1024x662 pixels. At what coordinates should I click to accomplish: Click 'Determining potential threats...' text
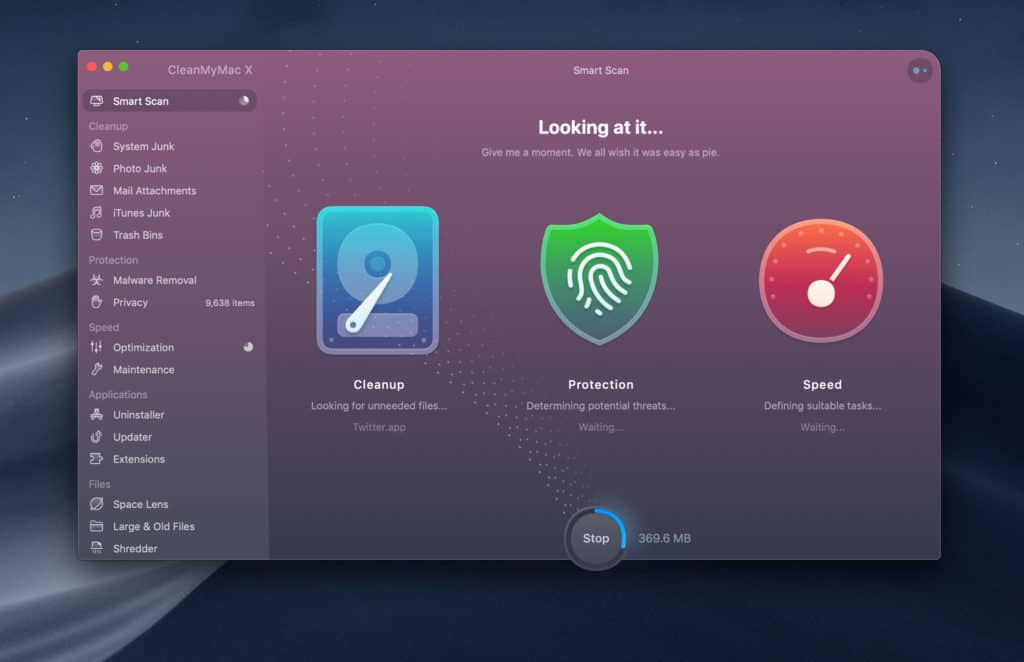(x=600, y=405)
